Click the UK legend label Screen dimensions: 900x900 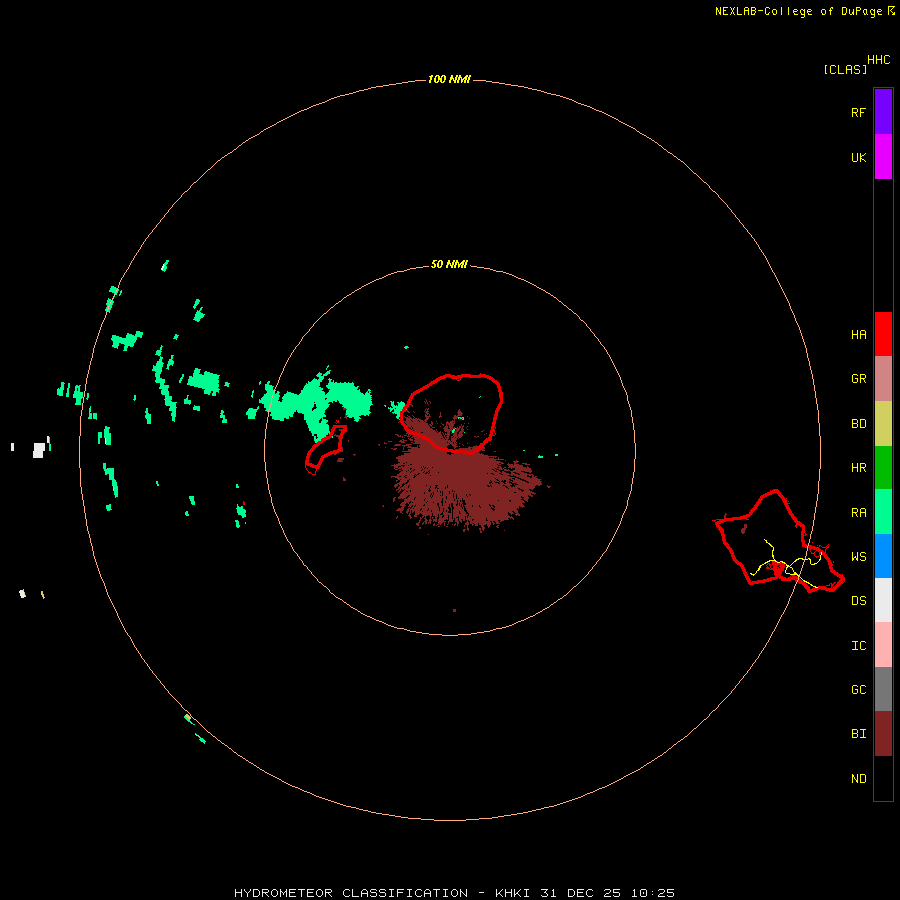(858, 157)
